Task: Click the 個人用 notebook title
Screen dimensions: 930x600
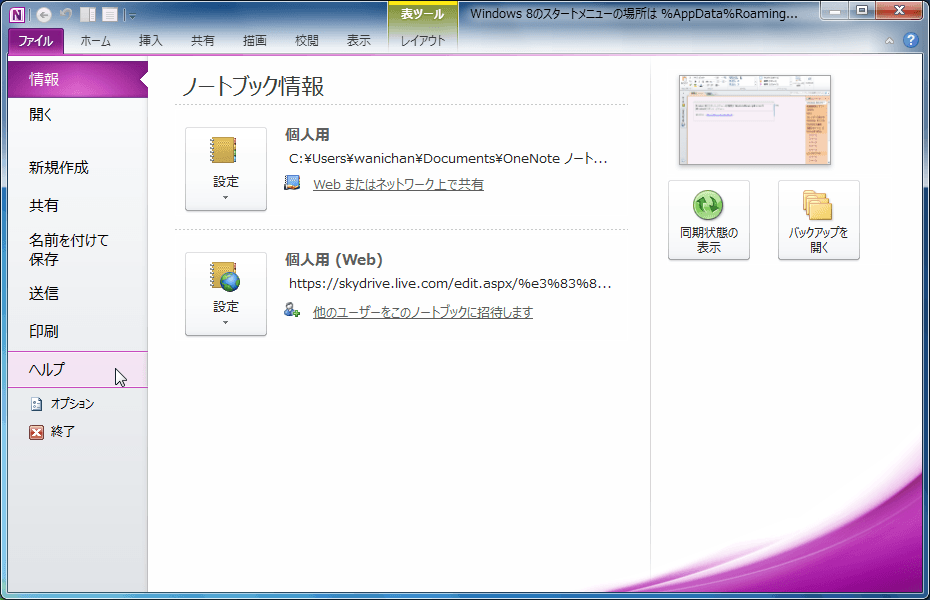Action: 307,135
